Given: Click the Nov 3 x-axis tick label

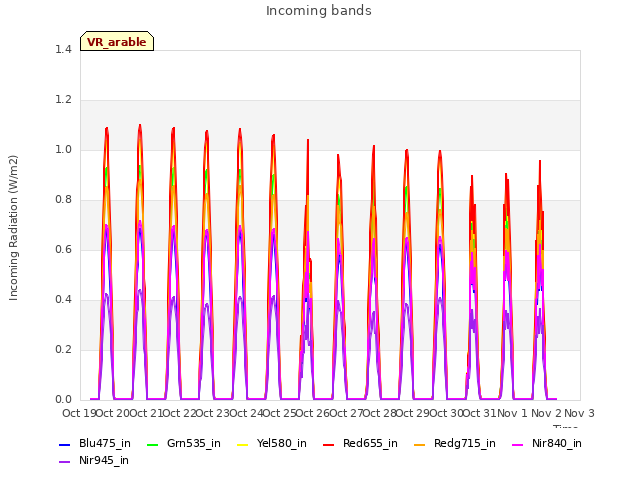Looking at the screenshot, I should point(579,413).
